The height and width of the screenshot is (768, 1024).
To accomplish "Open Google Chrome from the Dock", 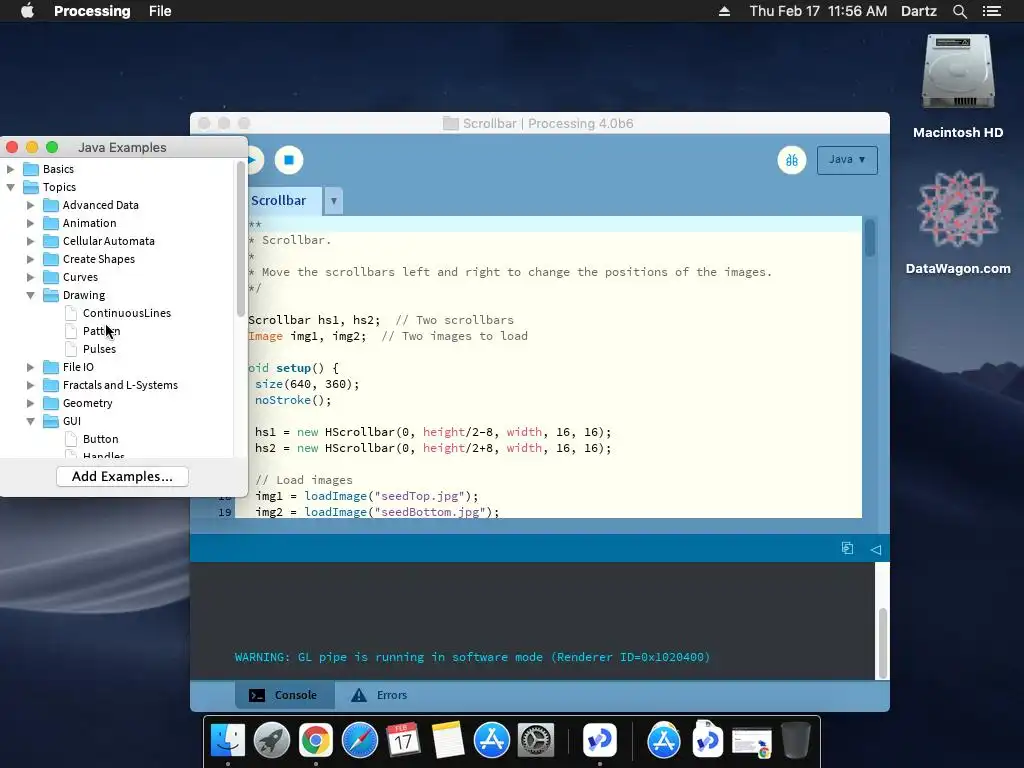I will coord(315,740).
